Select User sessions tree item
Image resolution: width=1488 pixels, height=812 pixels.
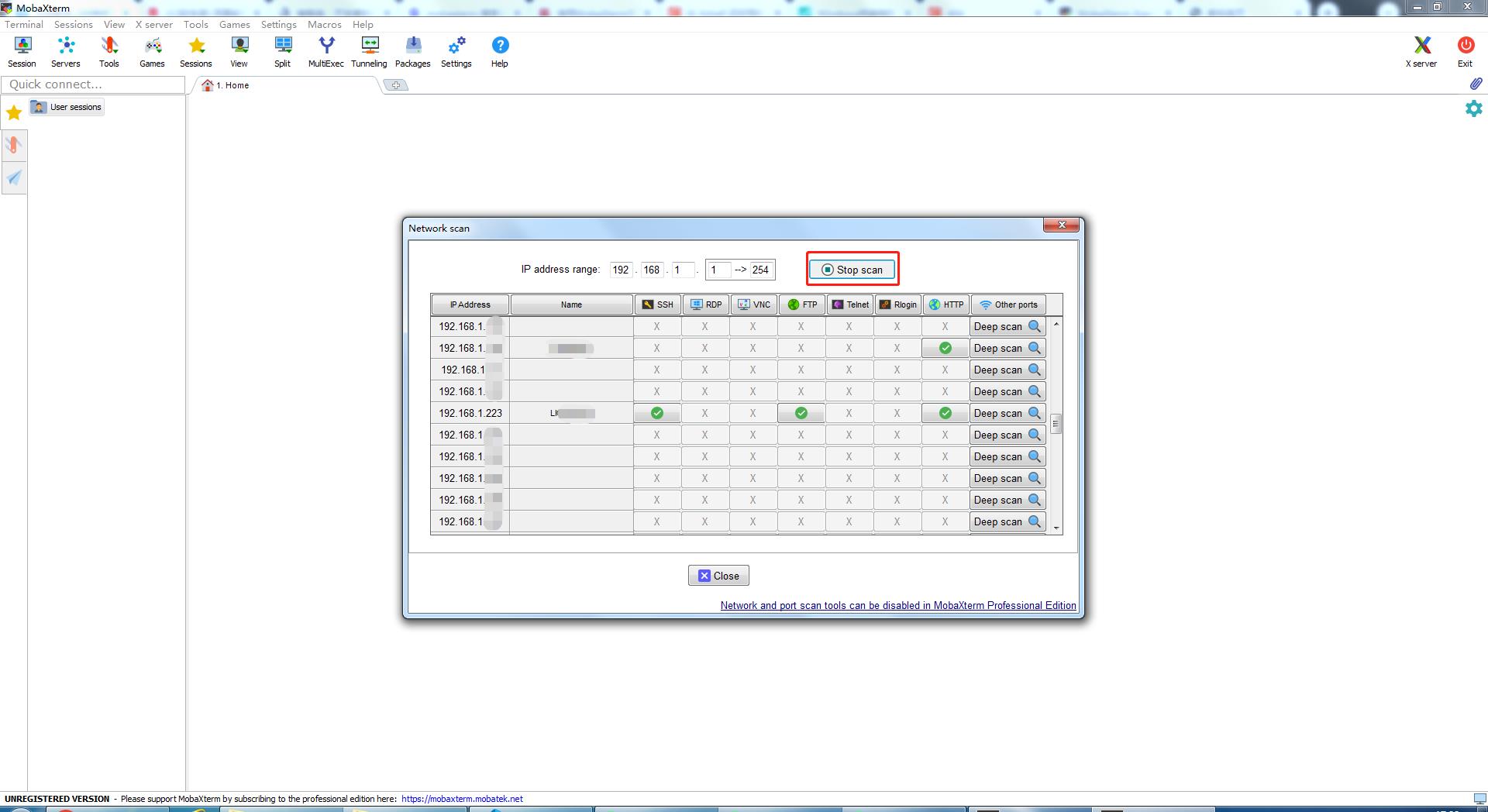[x=67, y=107]
